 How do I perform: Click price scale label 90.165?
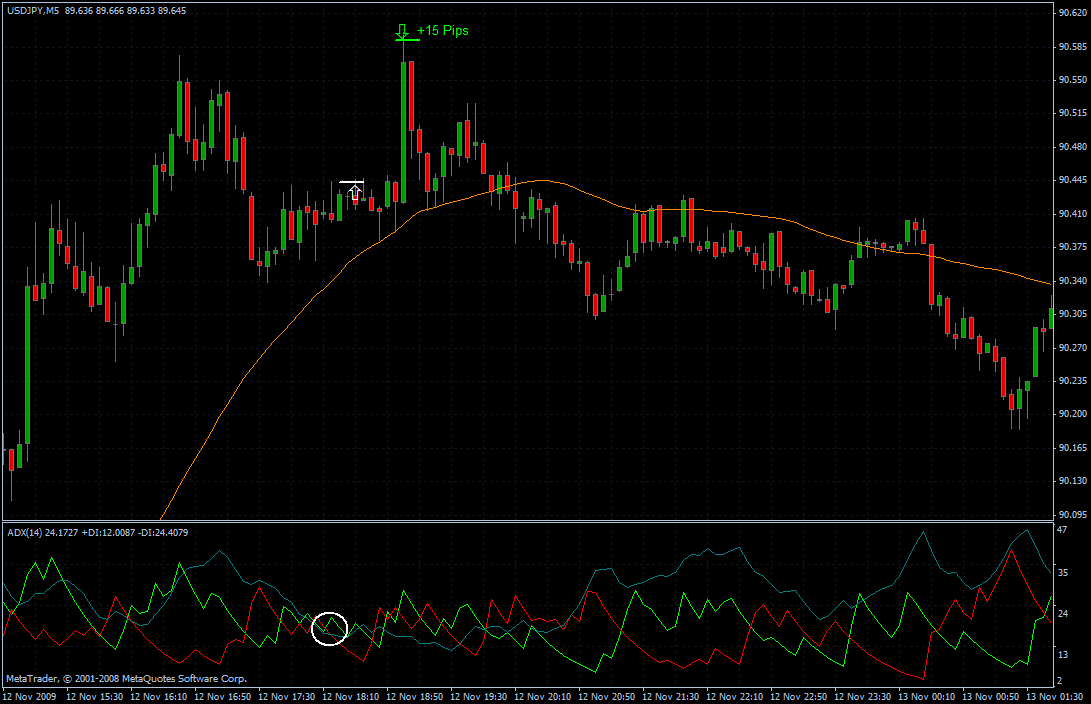coord(1073,447)
